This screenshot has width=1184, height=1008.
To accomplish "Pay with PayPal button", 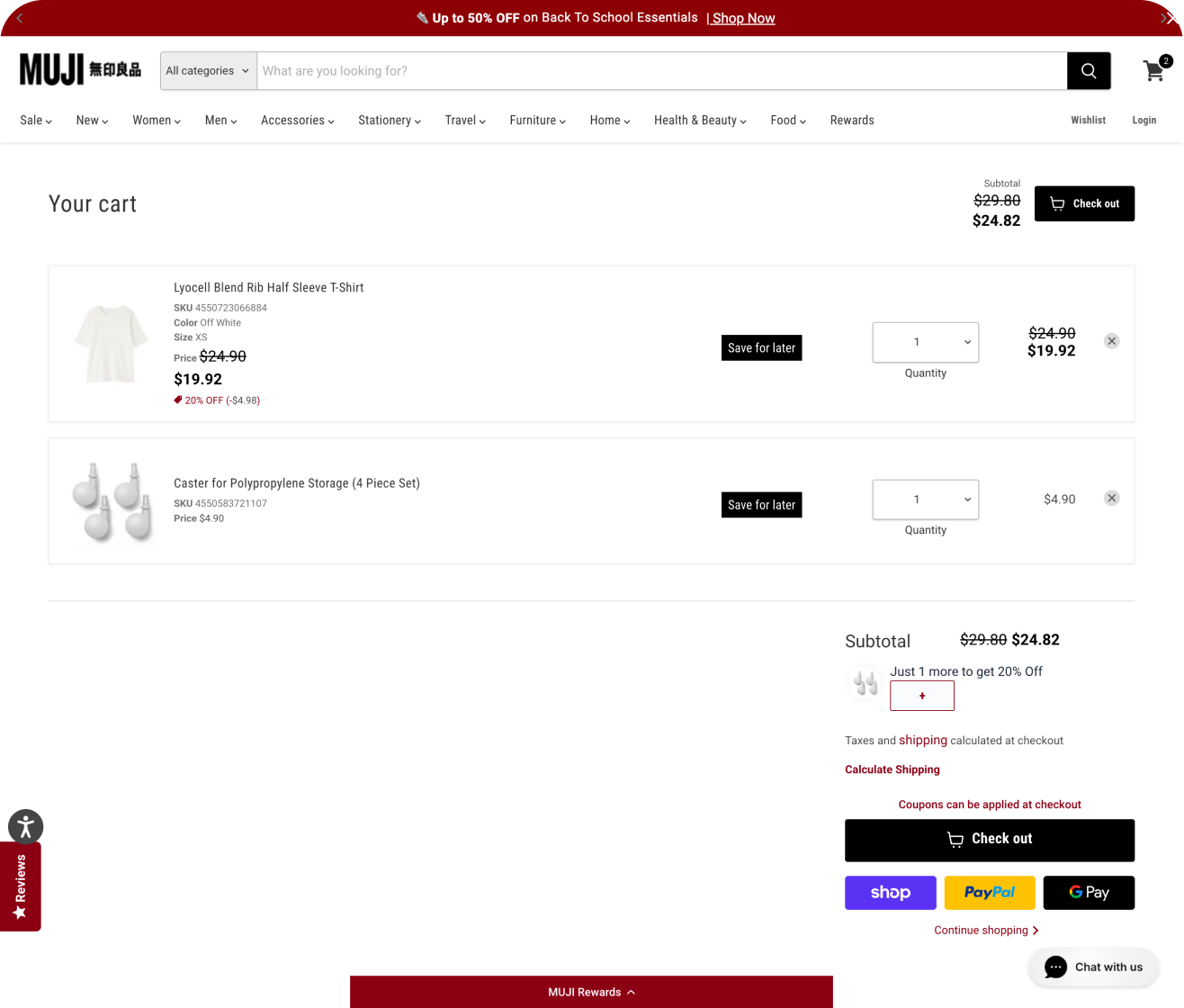I will coord(990,893).
